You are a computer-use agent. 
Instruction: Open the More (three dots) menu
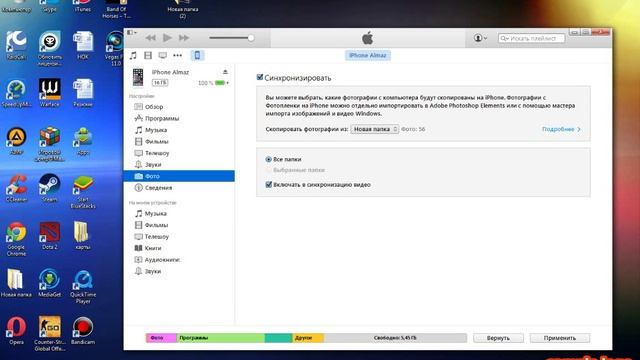point(178,55)
